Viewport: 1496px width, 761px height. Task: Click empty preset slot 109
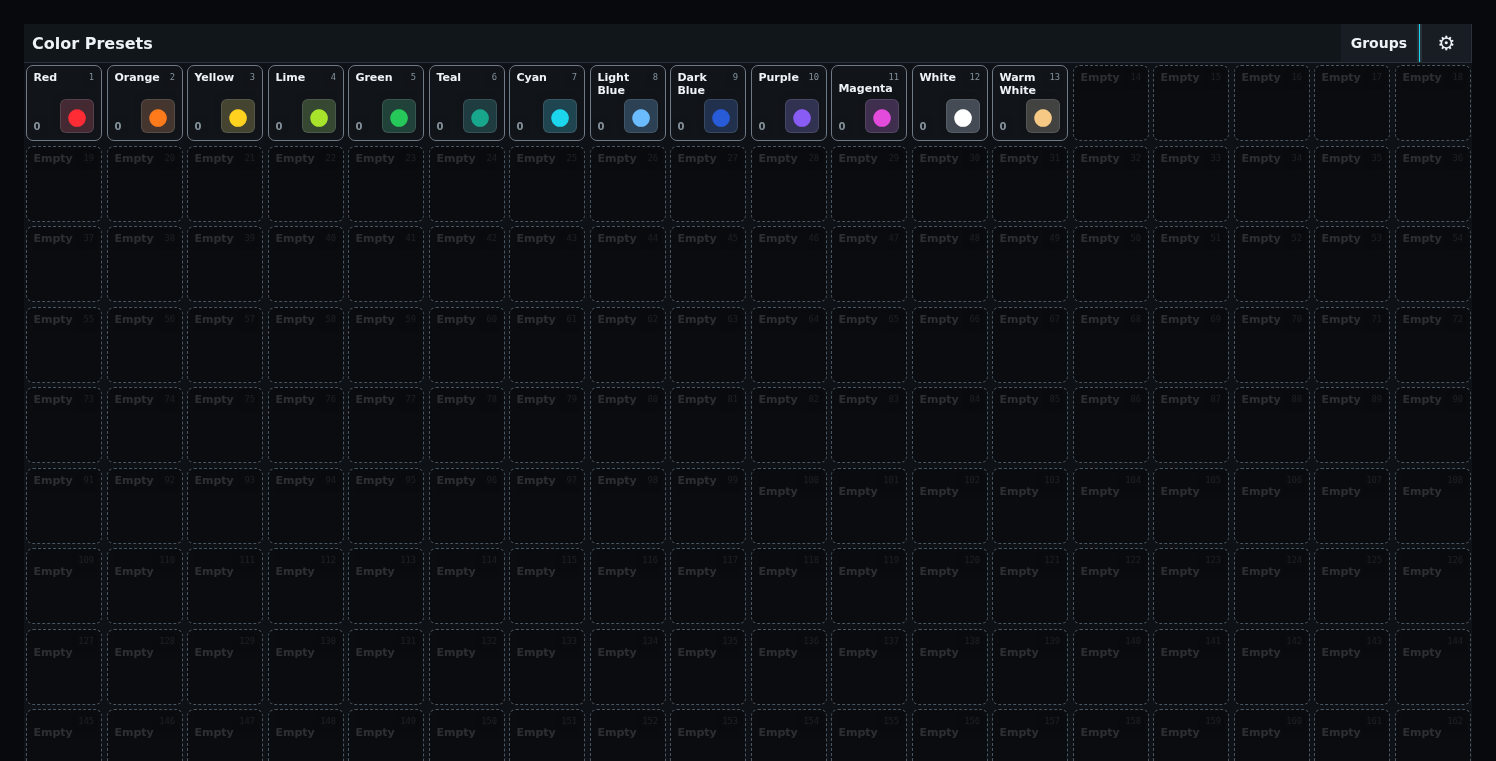click(64, 586)
